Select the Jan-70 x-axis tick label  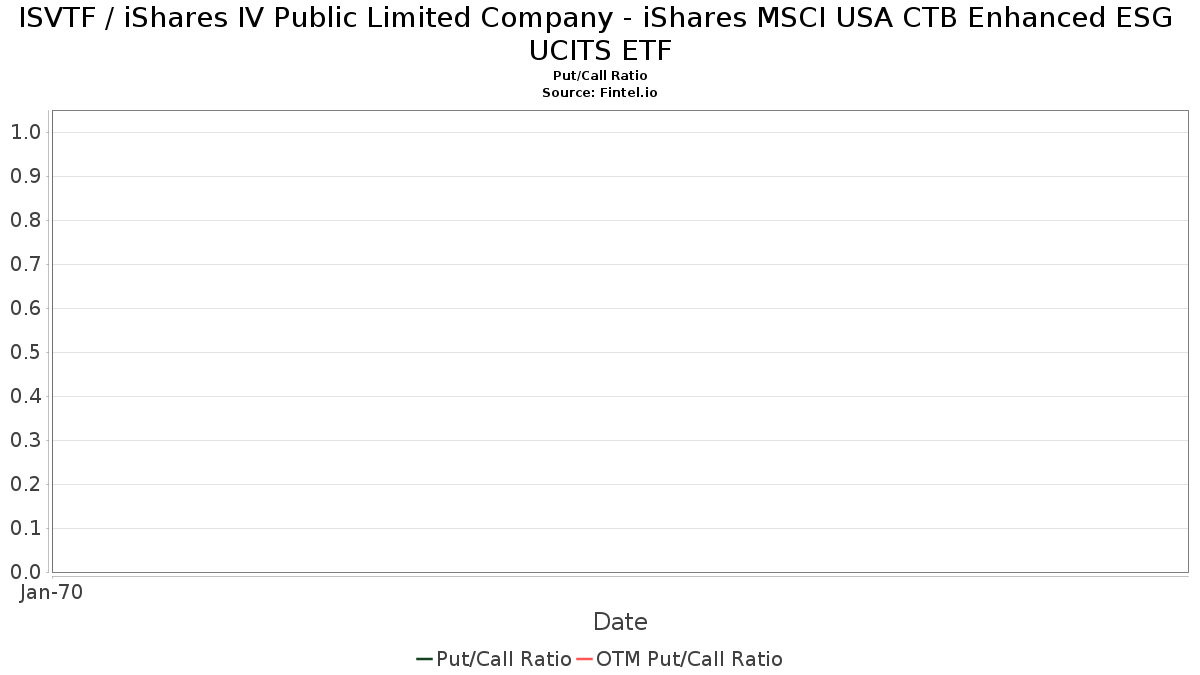52,592
